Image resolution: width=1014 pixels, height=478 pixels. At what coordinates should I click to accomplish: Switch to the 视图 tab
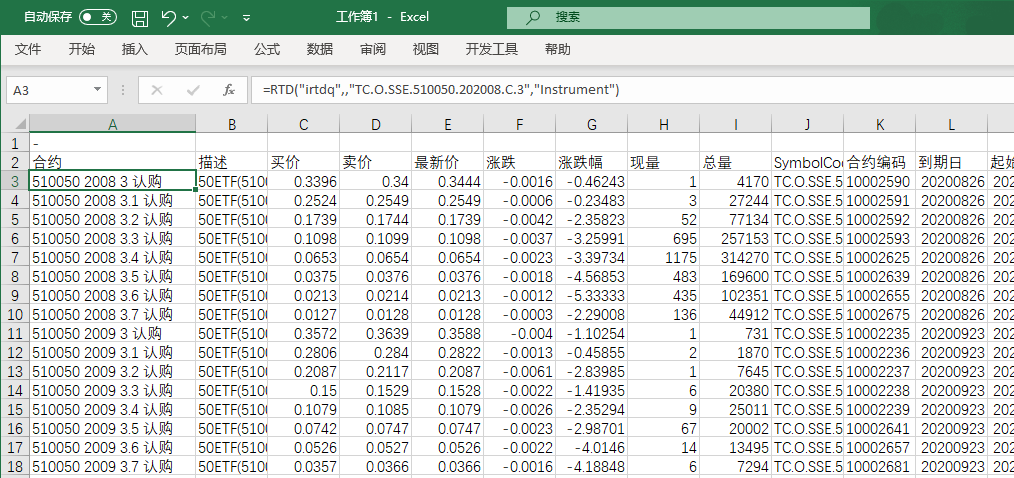[x=426, y=49]
